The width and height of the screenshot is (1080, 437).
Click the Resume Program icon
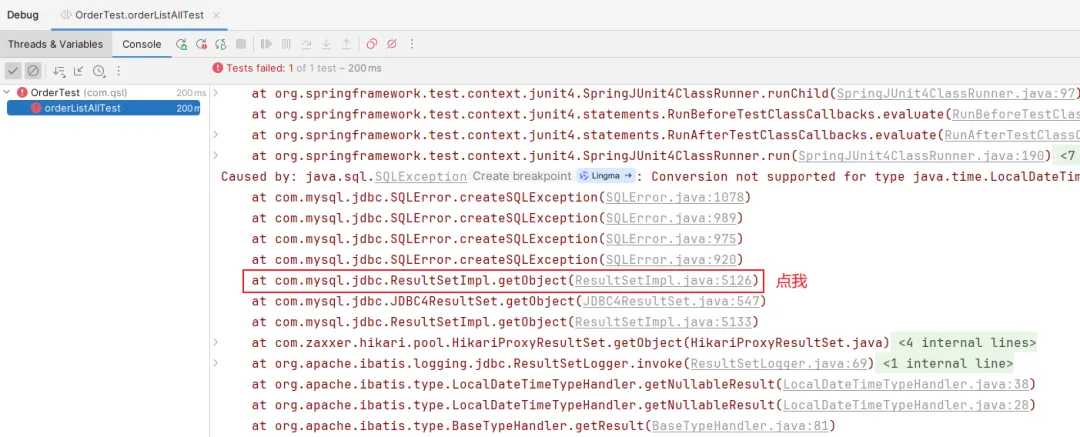pyautogui.click(x=266, y=44)
